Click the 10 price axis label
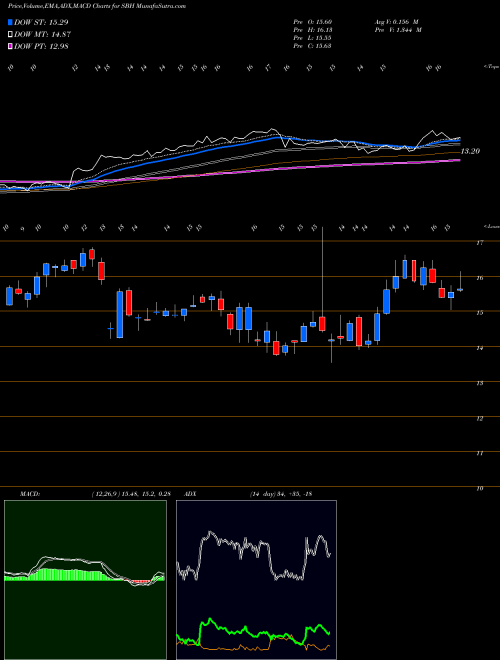Viewport: 500px width, 660px height. point(480,489)
